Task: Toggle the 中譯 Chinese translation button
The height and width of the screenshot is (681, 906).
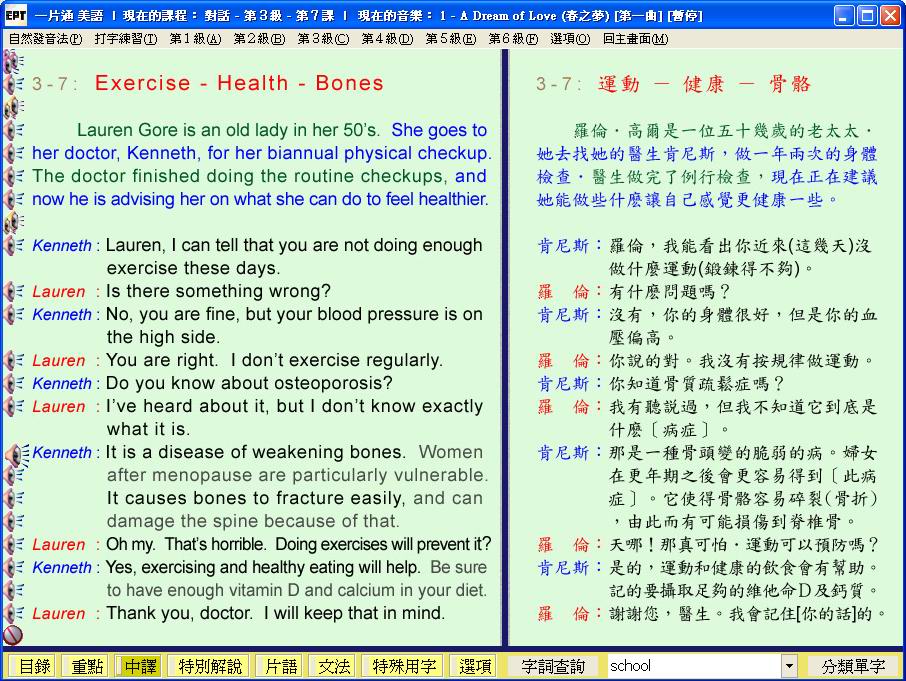Action: pyautogui.click(x=138, y=666)
